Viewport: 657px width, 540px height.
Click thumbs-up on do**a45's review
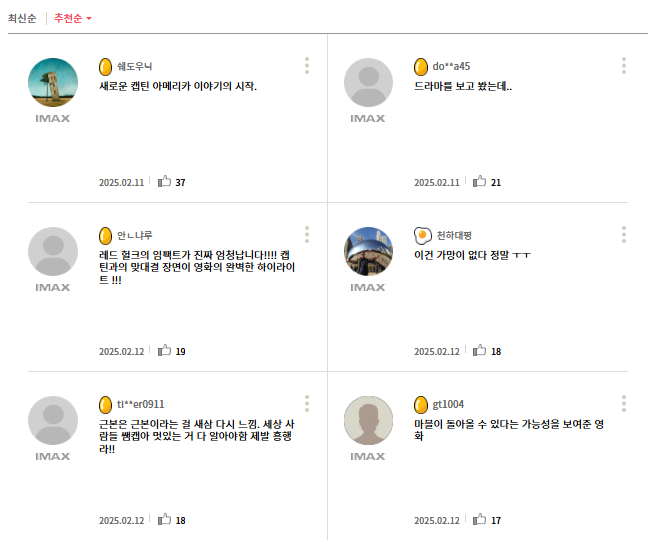pos(480,182)
